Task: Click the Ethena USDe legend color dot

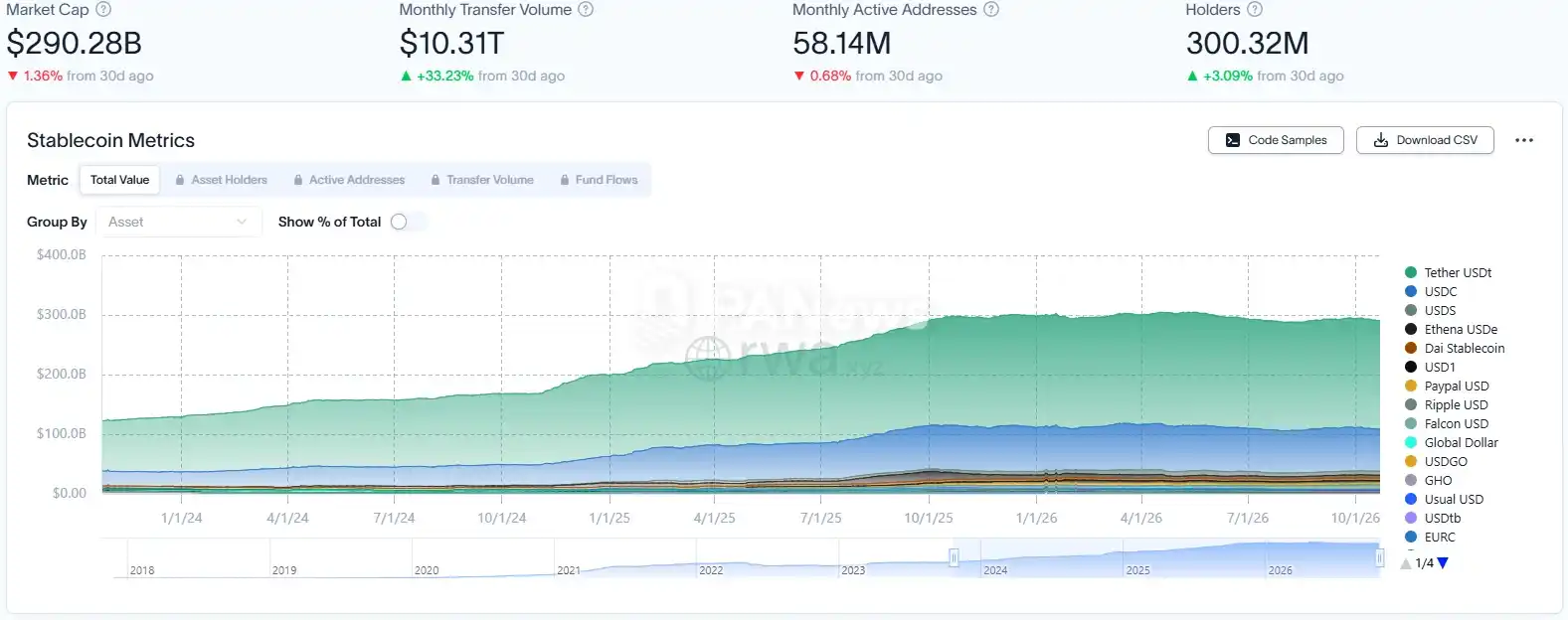Action: [1411, 329]
